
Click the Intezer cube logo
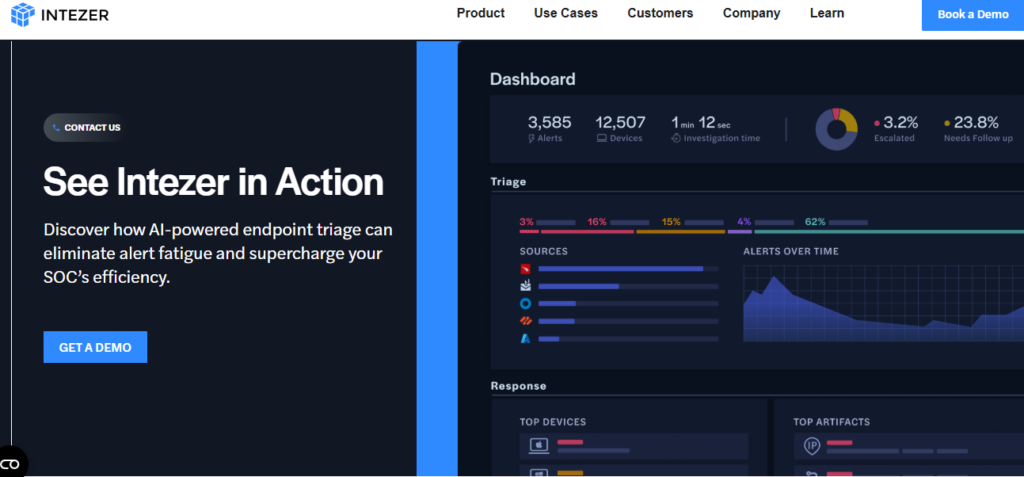[23, 14]
